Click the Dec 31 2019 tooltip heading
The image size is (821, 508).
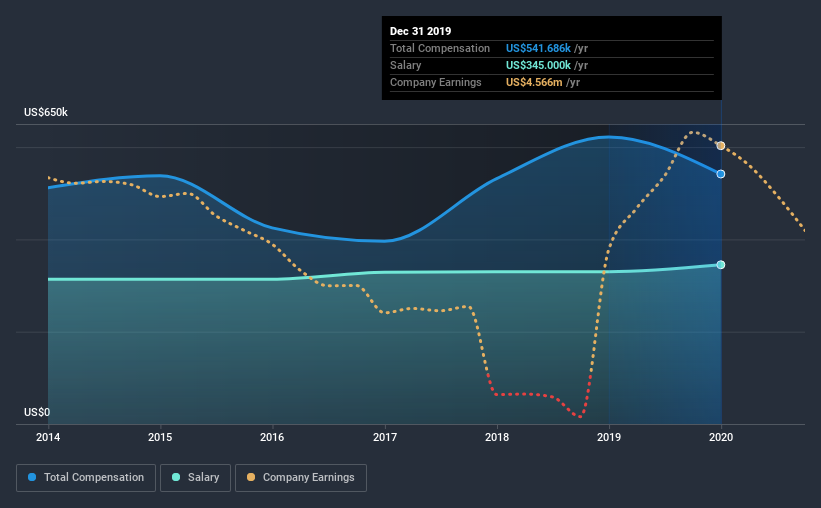[420, 31]
